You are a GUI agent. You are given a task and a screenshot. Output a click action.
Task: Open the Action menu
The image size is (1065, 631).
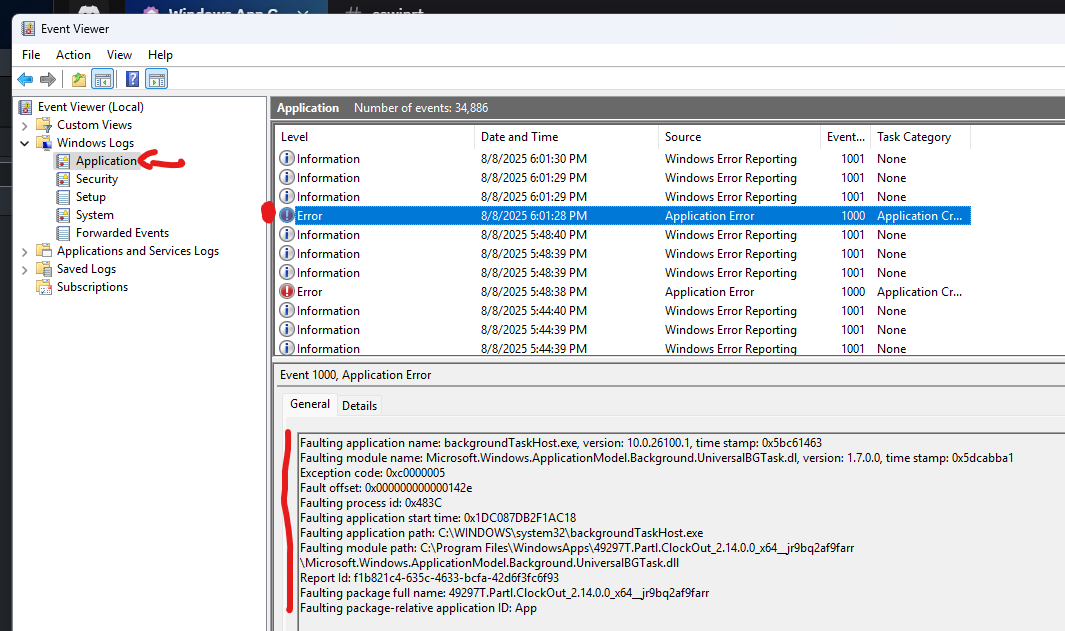pos(73,55)
